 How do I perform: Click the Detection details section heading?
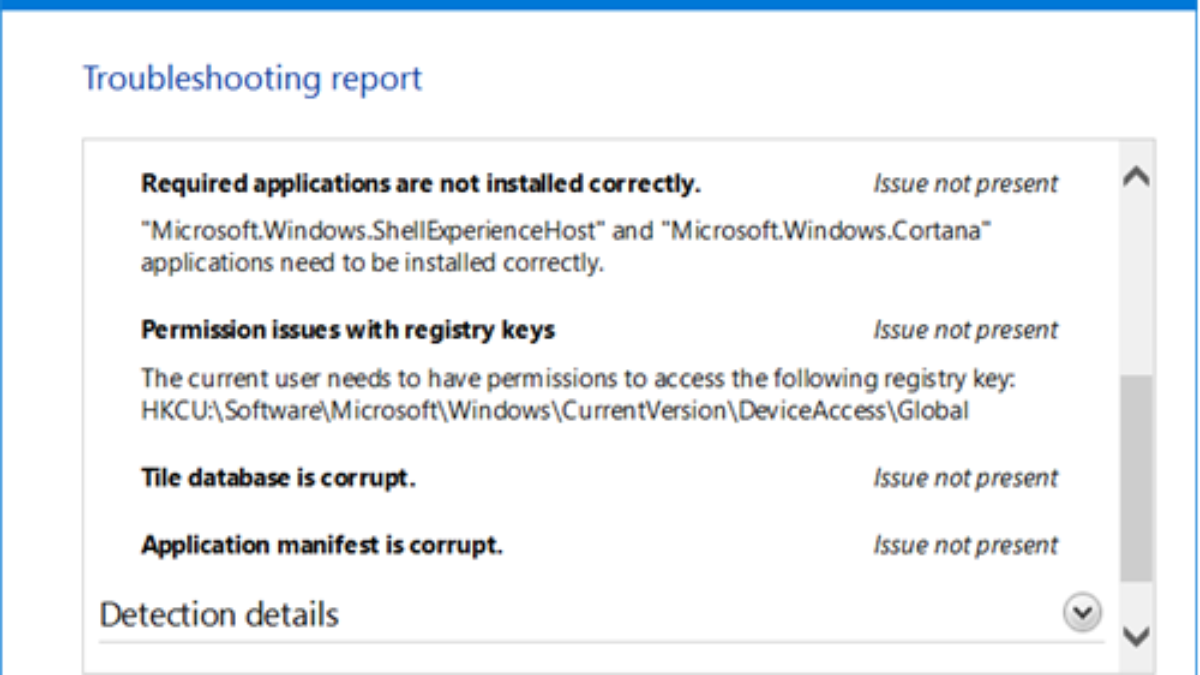click(219, 614)
